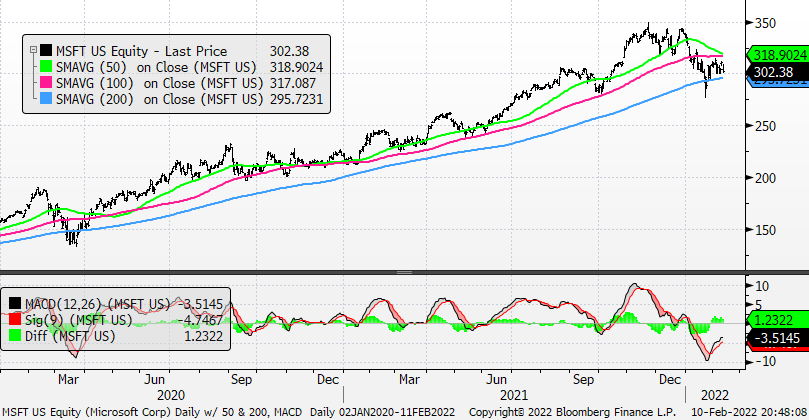Click the 2022 year label on the time axis
809x420 pixels.
point(715,396)
